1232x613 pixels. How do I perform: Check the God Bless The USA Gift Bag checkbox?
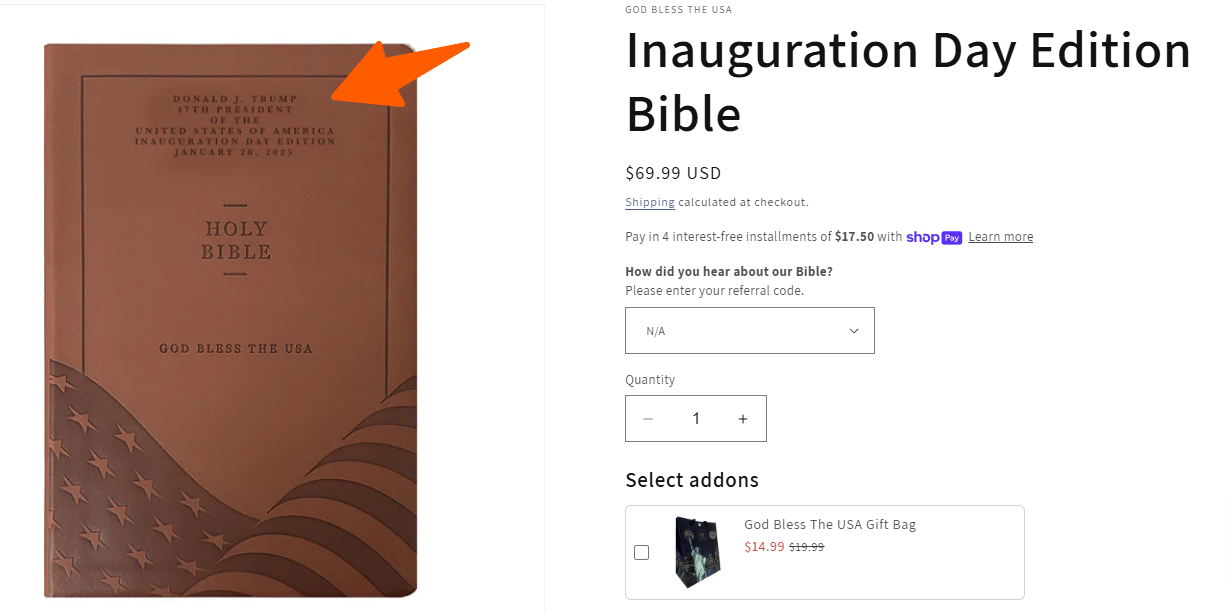pos(642,552)
